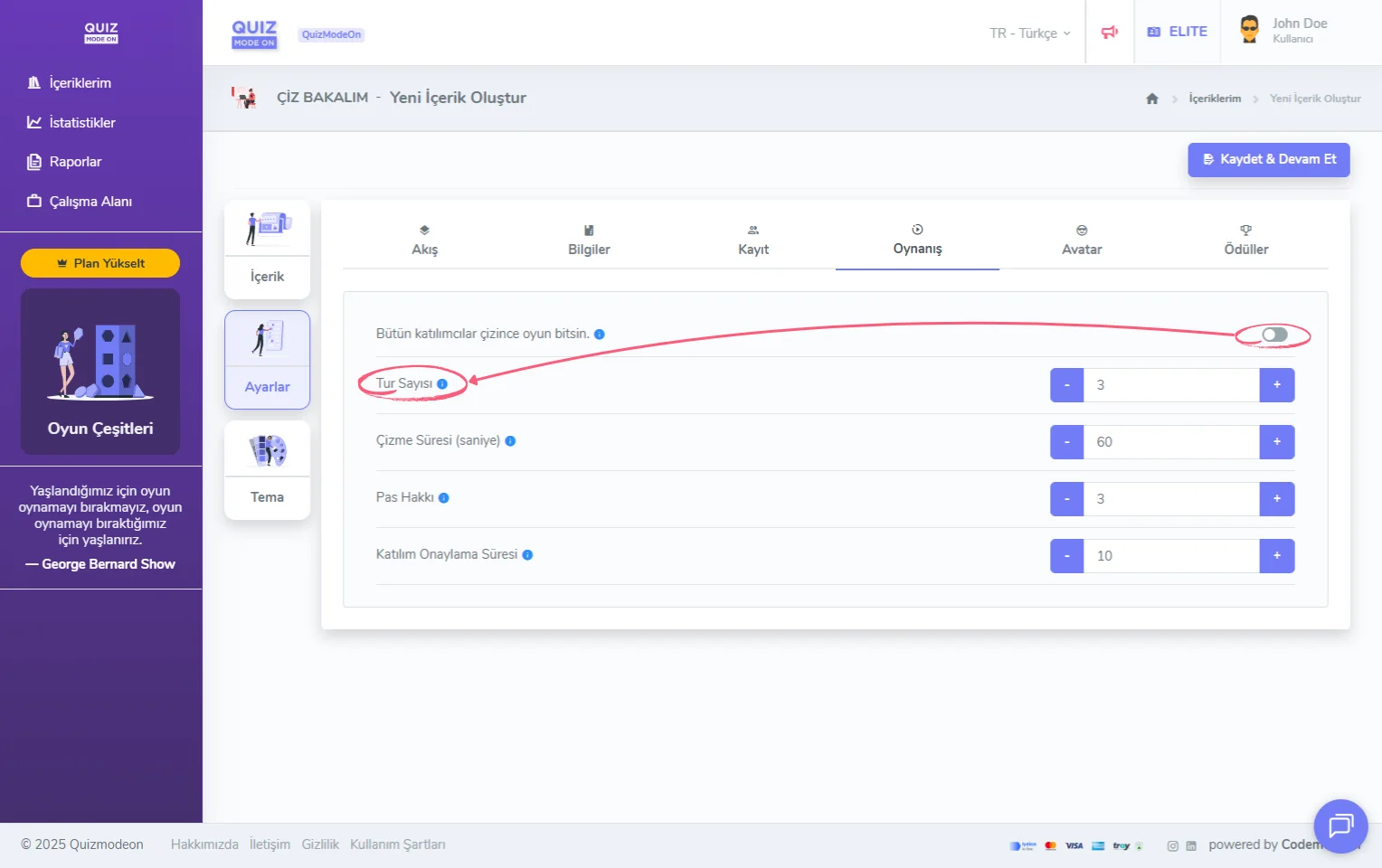Click the Plan Yükselt button
1382x868 pixels.
pyautogui.click(x=100, y=263)
